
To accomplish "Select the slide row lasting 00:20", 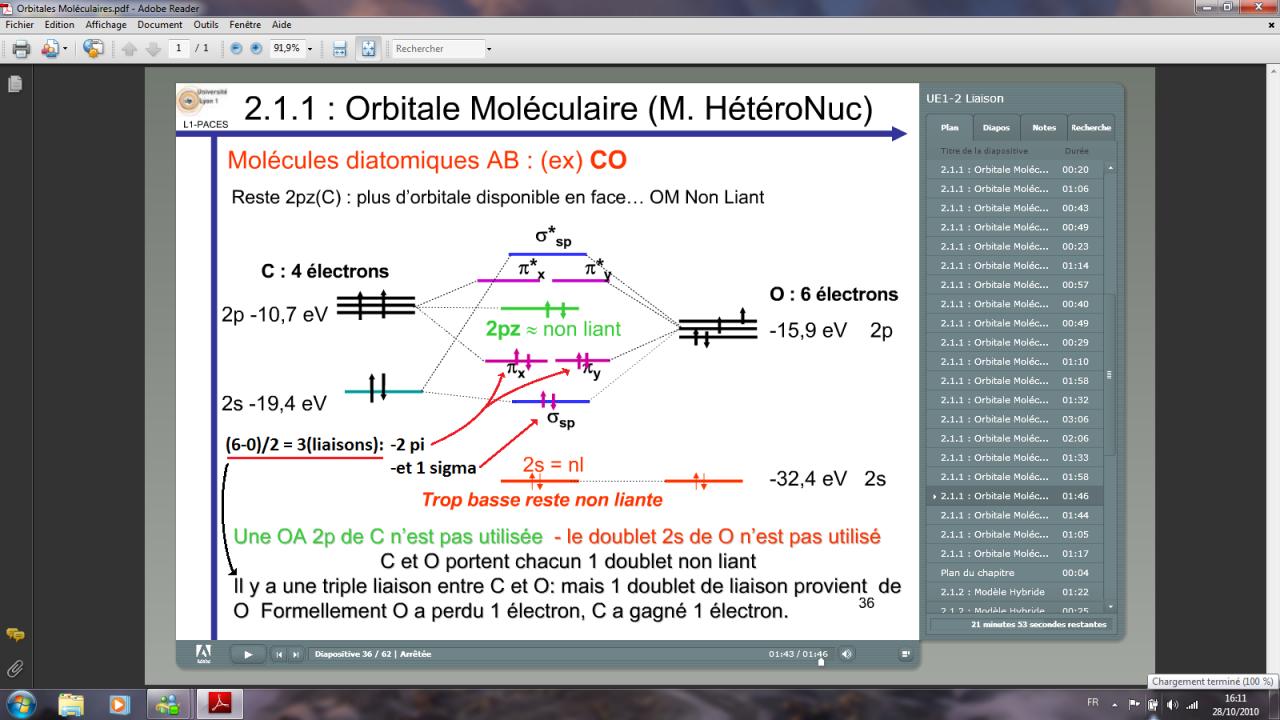I will pos(1015,170).
